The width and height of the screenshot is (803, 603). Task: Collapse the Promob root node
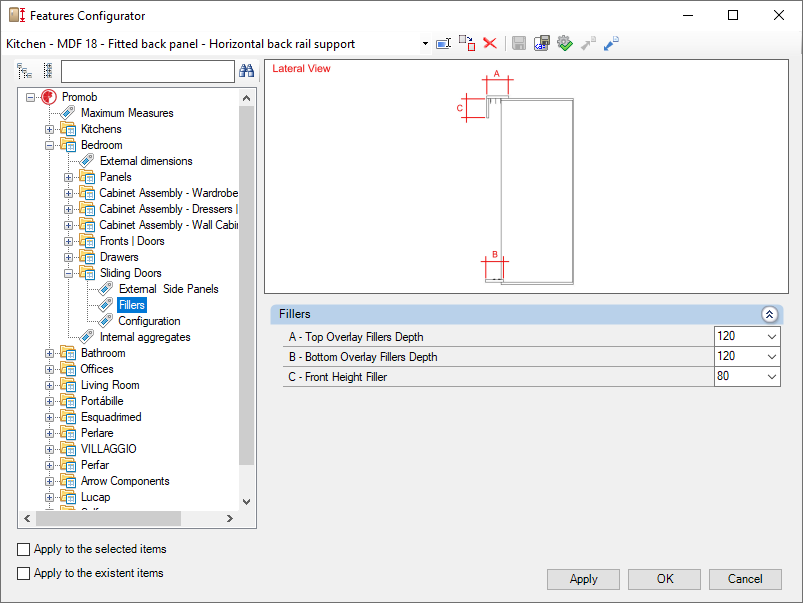[30, 97]
